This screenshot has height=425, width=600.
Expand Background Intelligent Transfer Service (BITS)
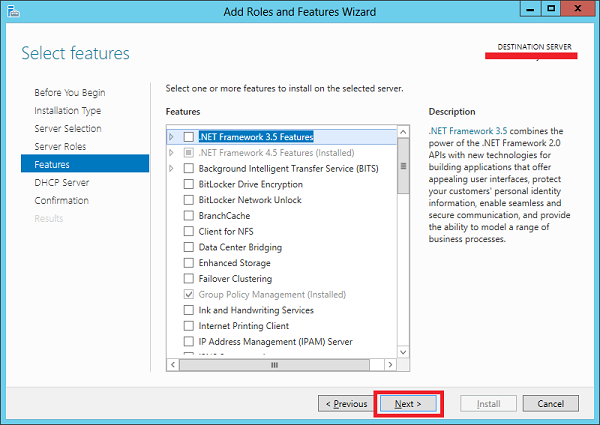pos(172,169)
